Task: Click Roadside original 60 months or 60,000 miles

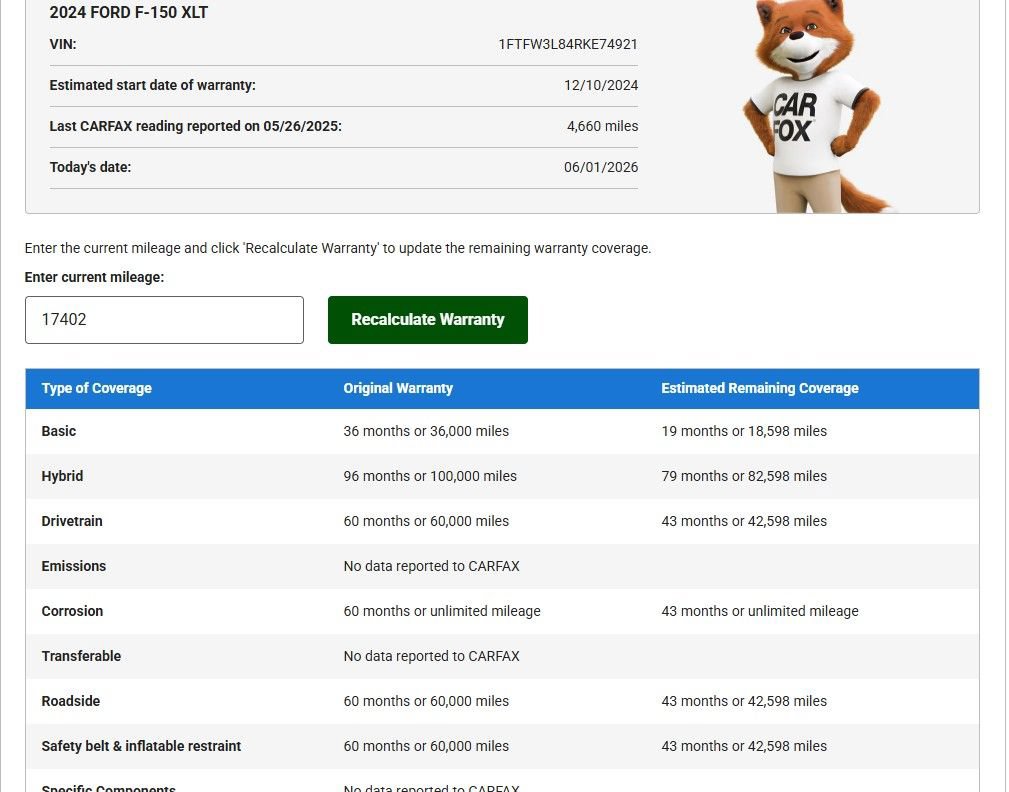Action: point(426,701)
